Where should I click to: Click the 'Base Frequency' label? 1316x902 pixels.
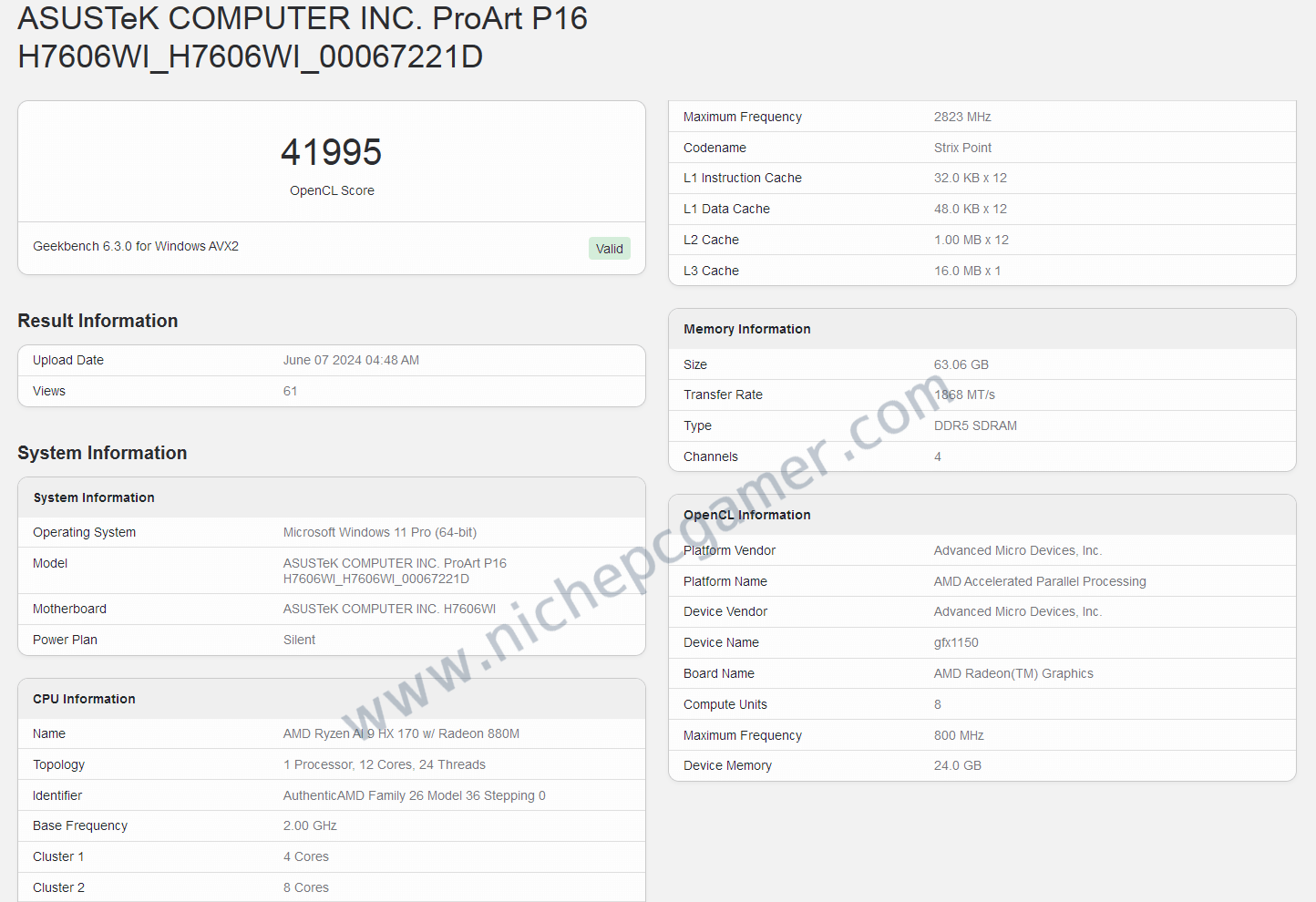[80, 825]
